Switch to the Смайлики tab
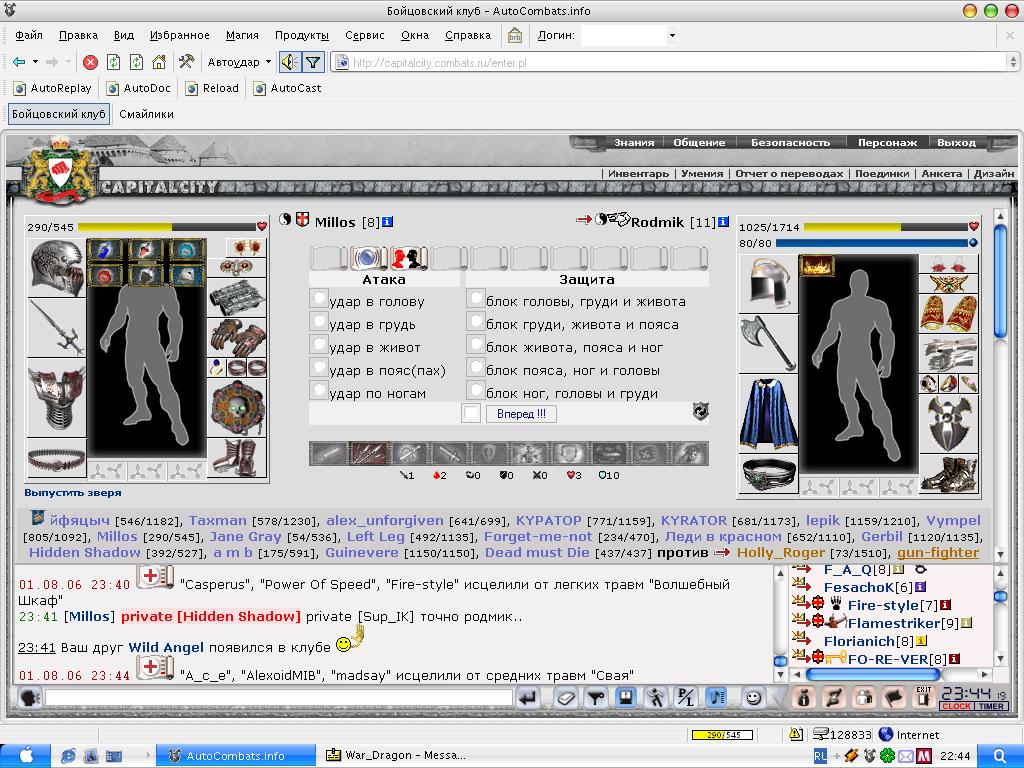 pyautogui.click(x=146, y=114)
